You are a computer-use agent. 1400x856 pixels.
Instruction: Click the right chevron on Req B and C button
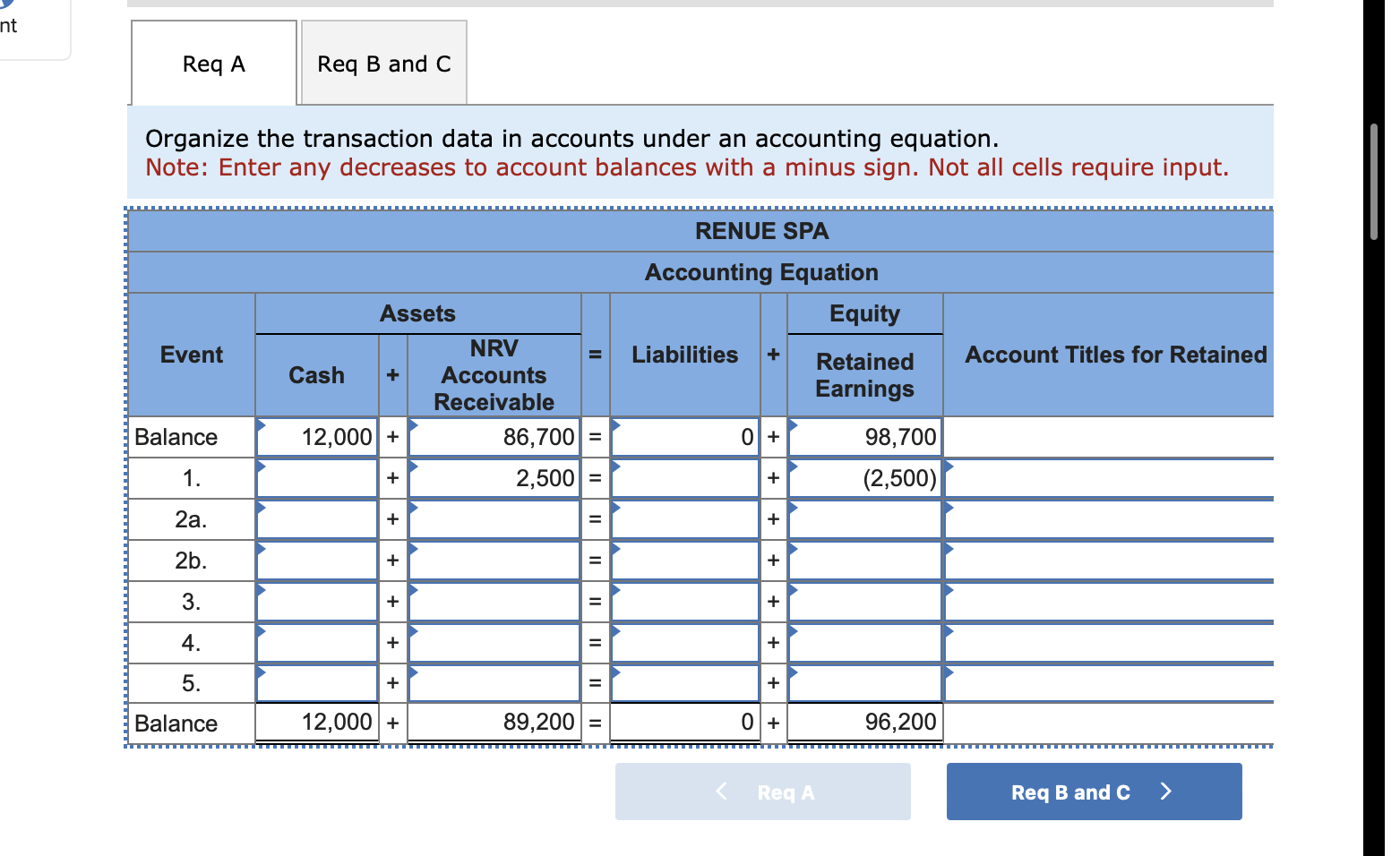click(x=1165, y=792)
